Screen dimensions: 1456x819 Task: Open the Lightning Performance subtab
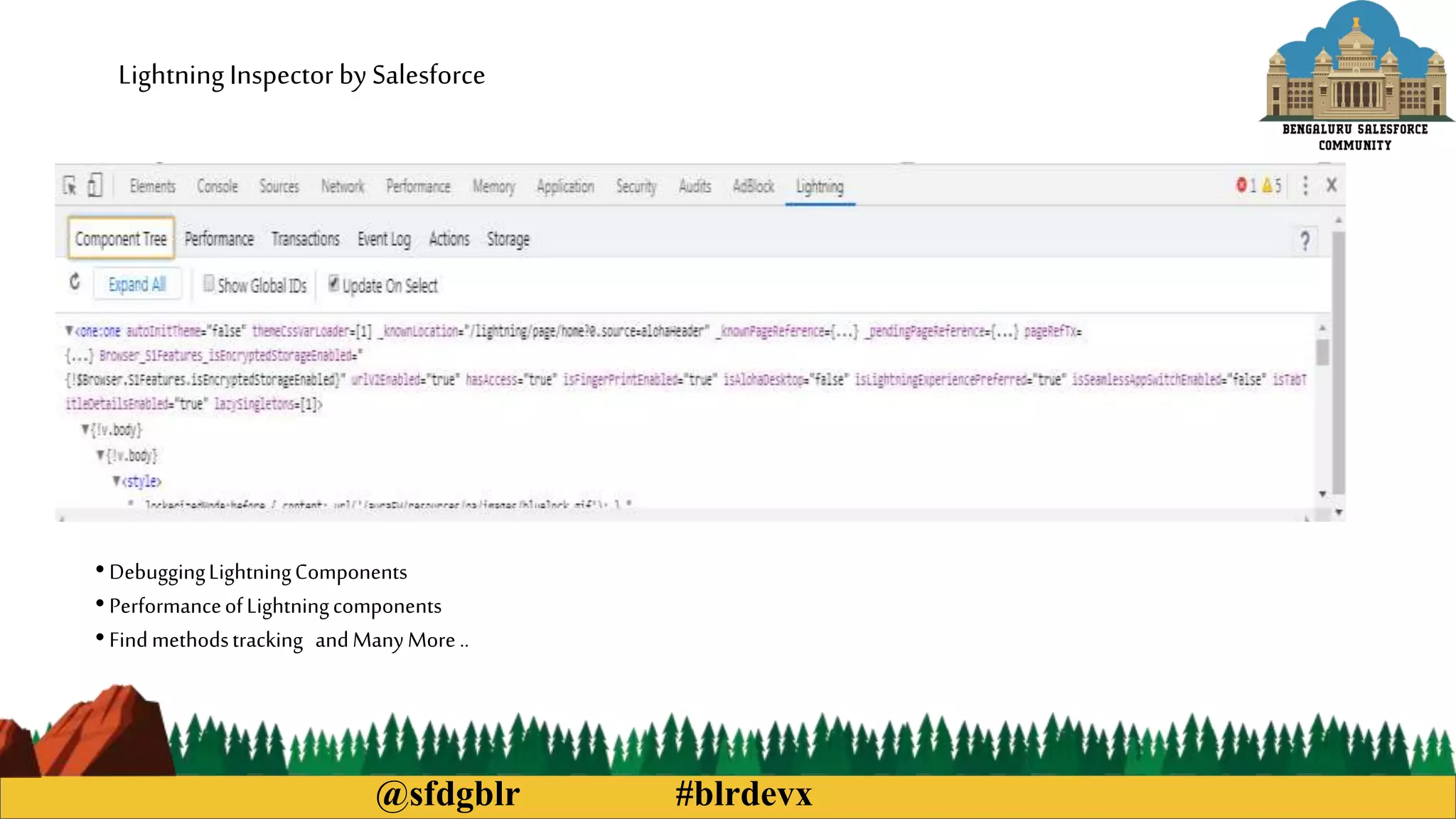[x=219, y=239]
